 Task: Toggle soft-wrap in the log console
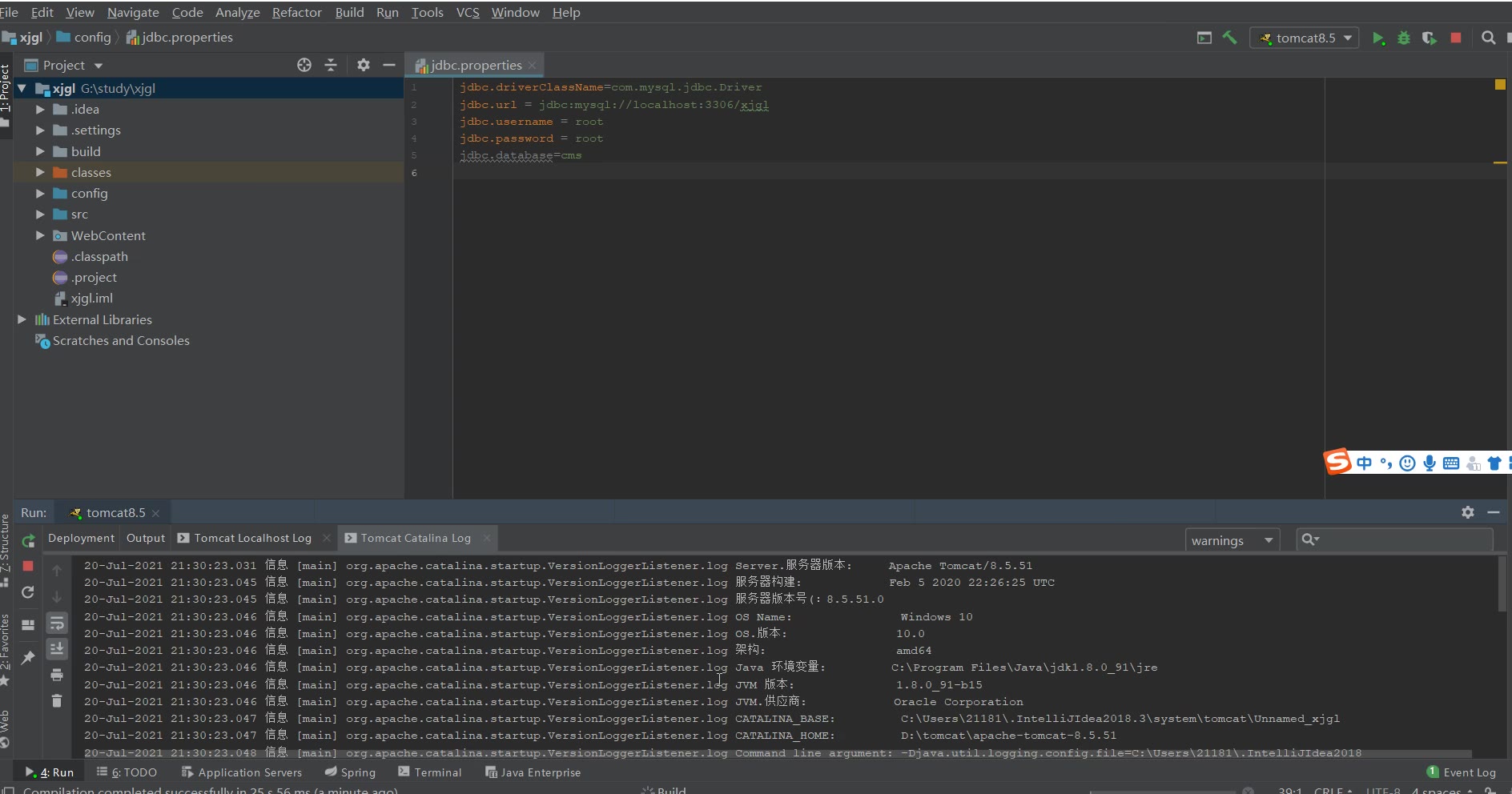57,623
